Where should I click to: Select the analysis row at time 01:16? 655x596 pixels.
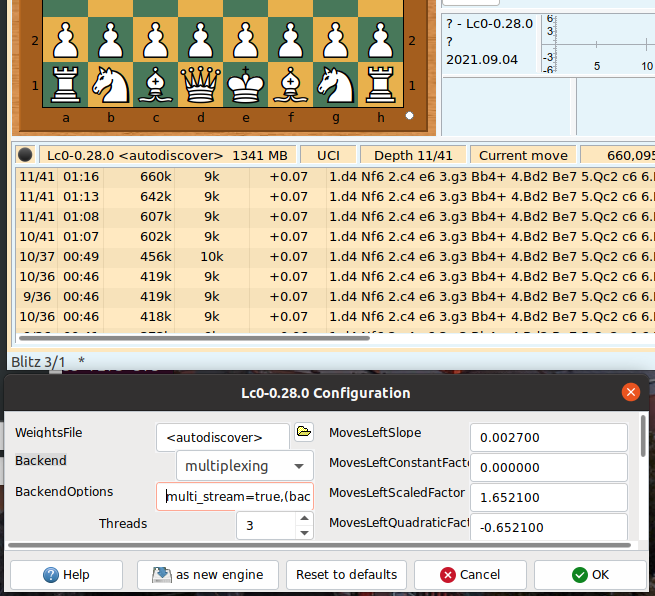point(335,177)
